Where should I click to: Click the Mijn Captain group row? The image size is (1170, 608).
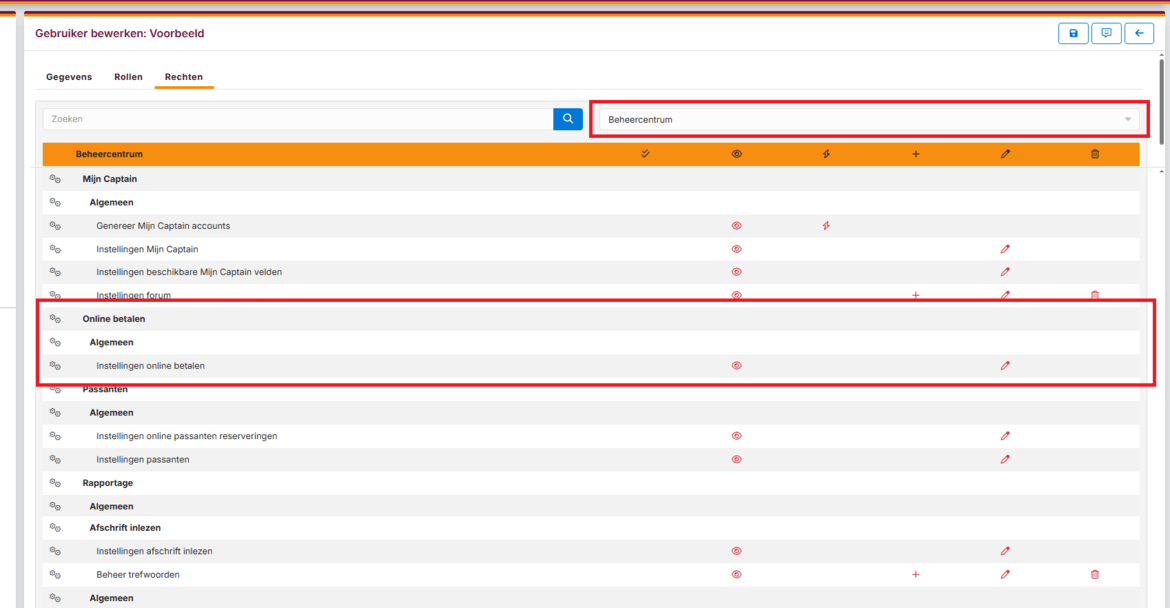click(x=110, y=179)
